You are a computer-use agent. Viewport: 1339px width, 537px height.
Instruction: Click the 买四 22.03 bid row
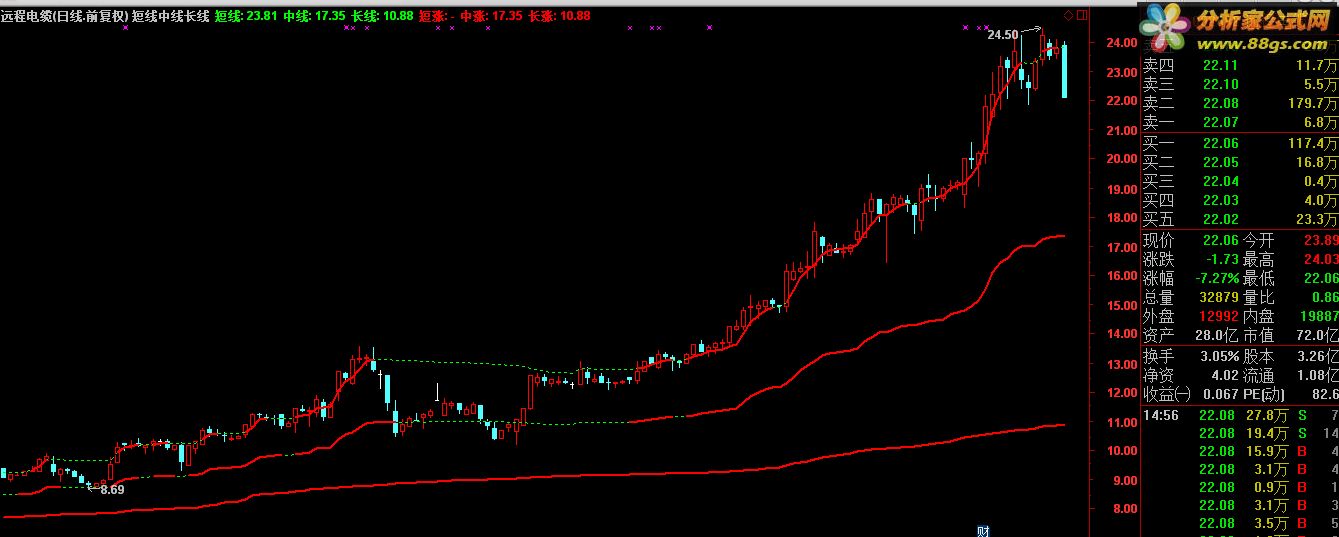pyautogui.click(x=1240, y=200)
